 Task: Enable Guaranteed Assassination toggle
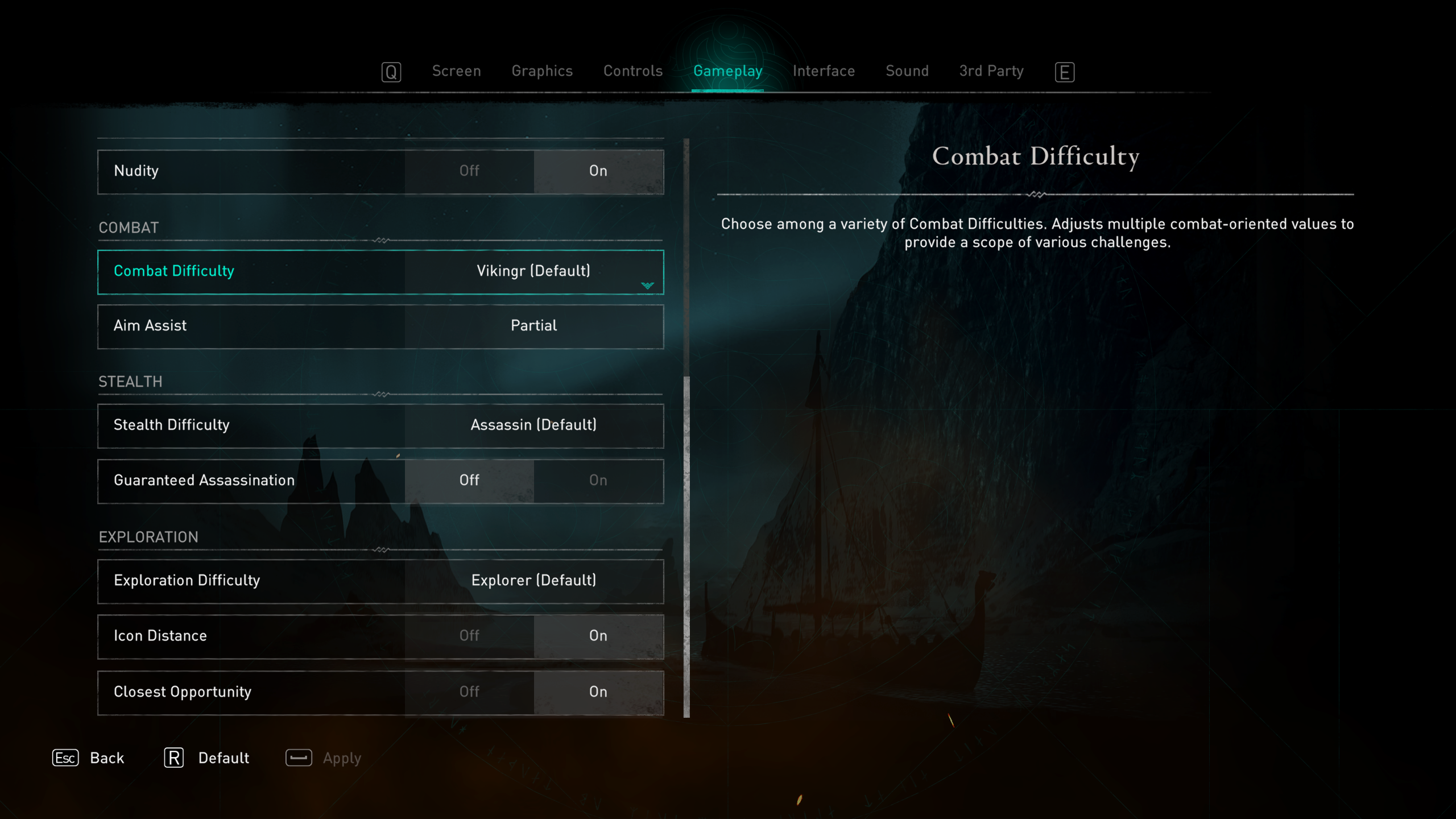598,480
